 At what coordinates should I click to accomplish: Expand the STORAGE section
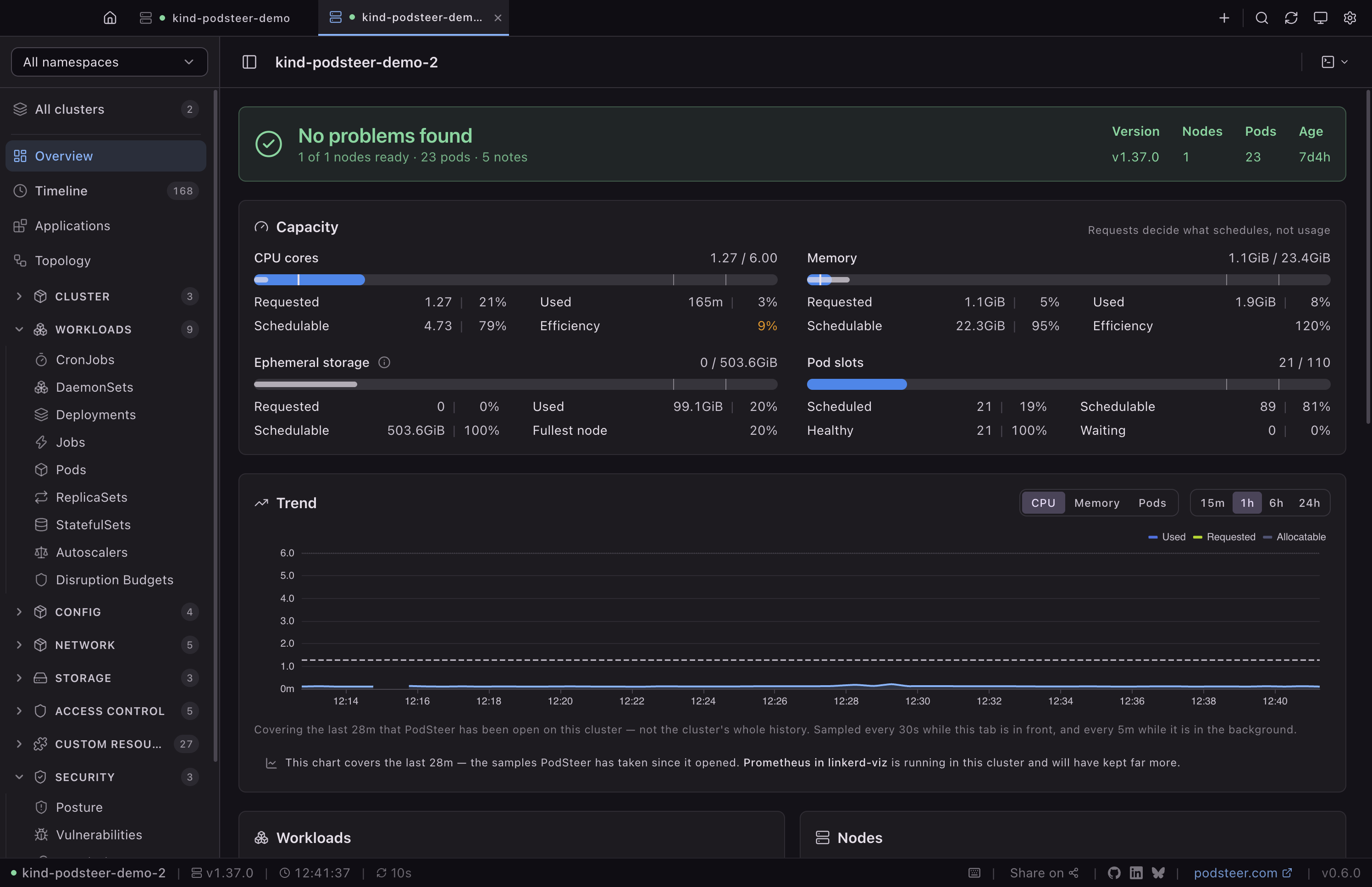[105, 678]
